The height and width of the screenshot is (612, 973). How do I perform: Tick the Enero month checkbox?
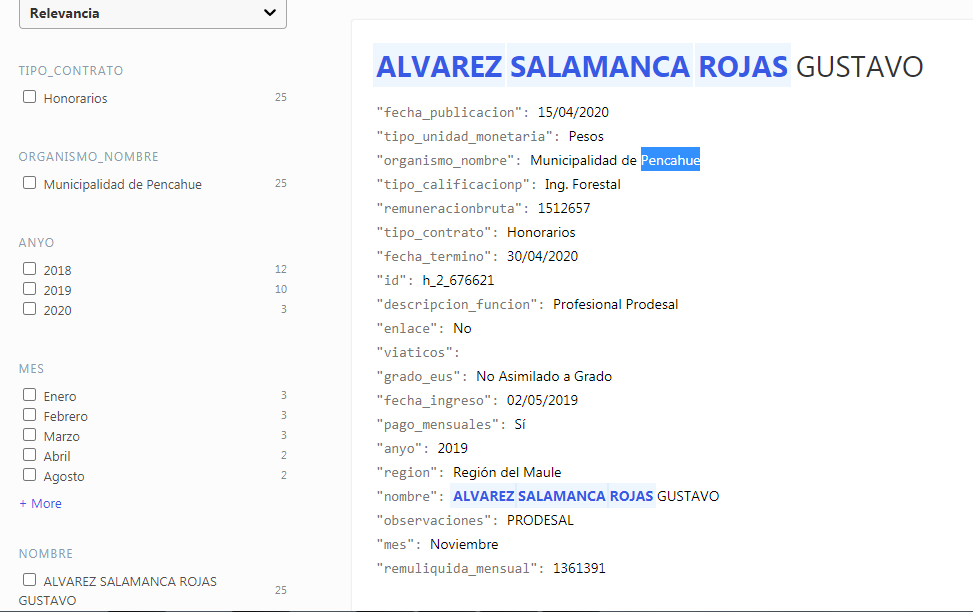click(29, 395)
